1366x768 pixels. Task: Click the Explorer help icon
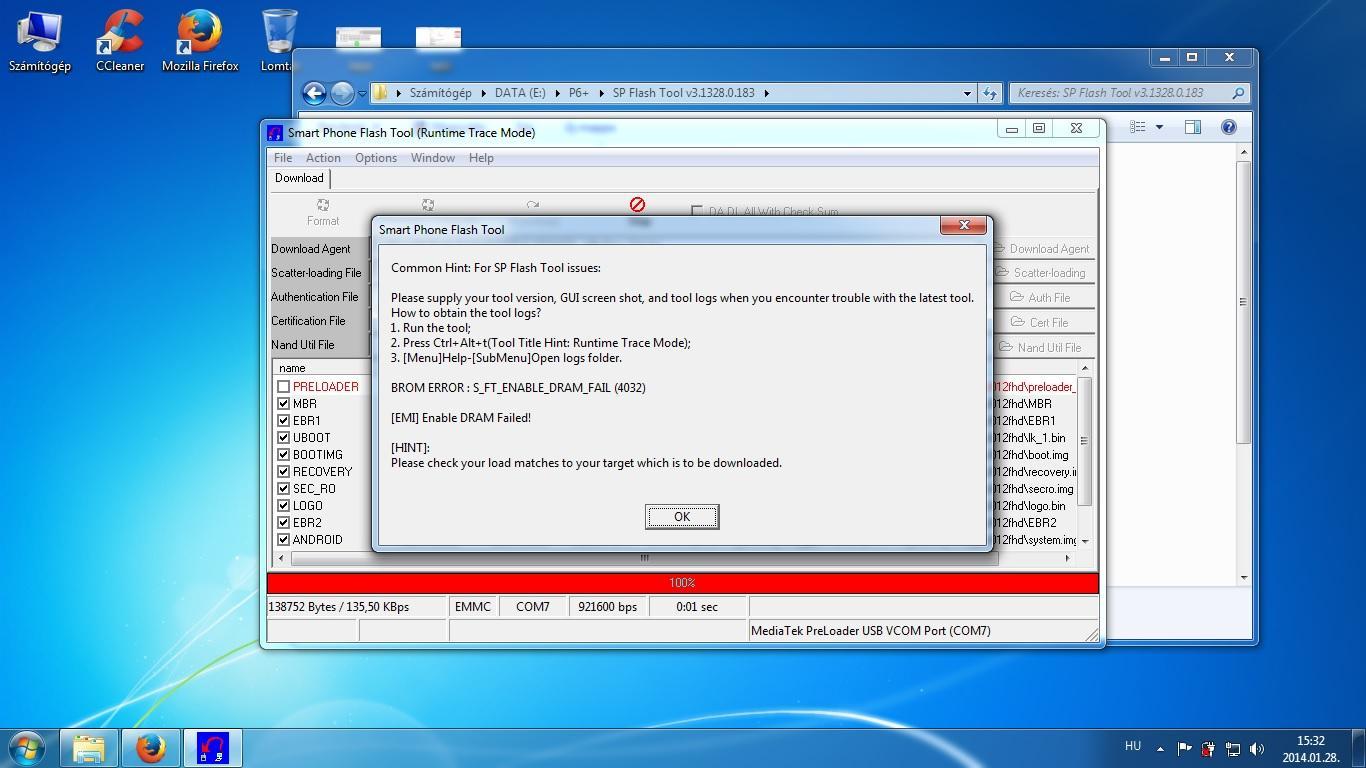pos(1229,127)
